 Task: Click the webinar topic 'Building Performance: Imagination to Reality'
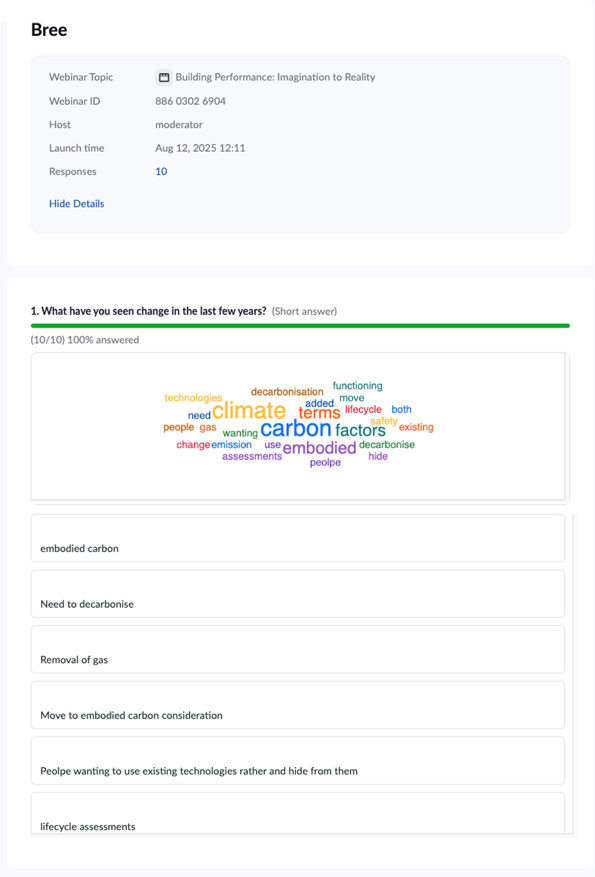coord(275,77)
